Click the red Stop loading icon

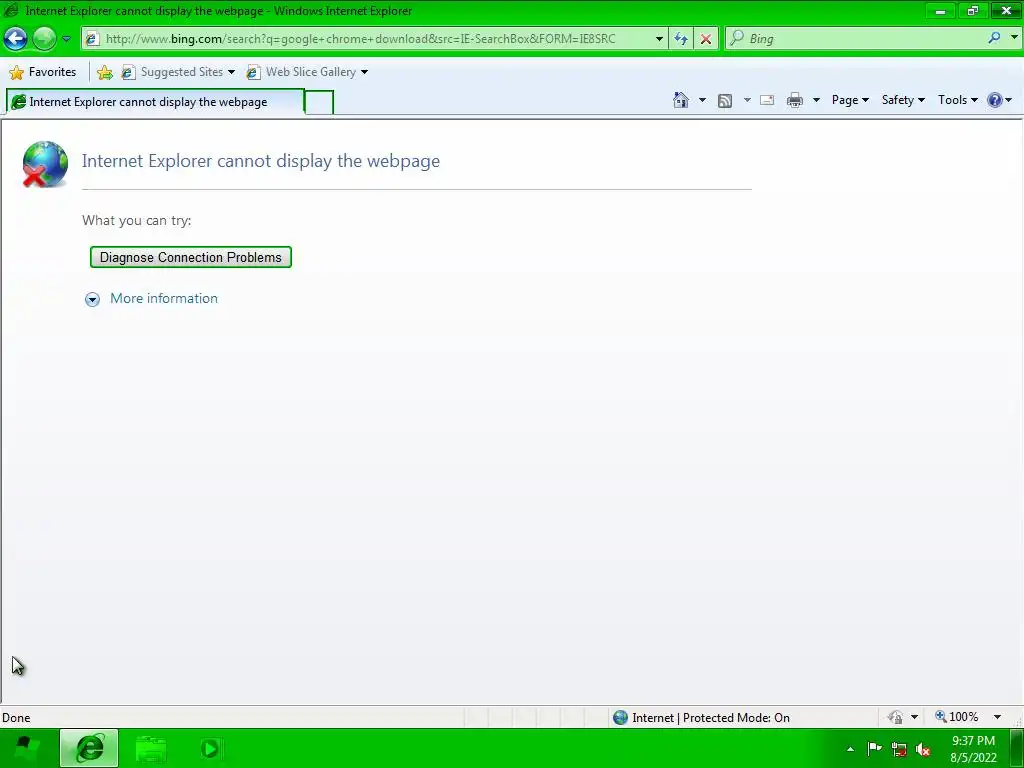tap(706, 39)
